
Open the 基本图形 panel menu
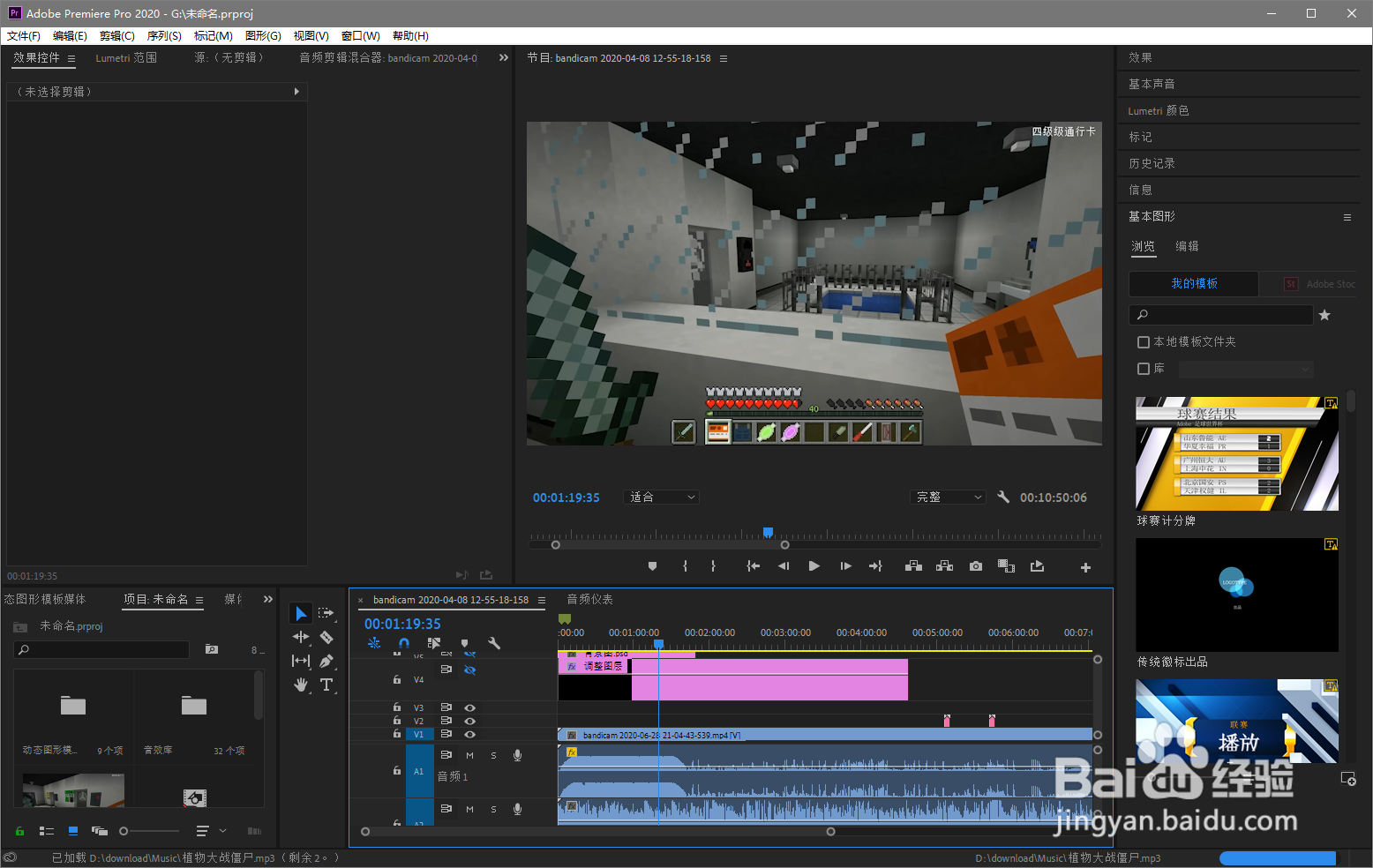(x=1347, y=217)
